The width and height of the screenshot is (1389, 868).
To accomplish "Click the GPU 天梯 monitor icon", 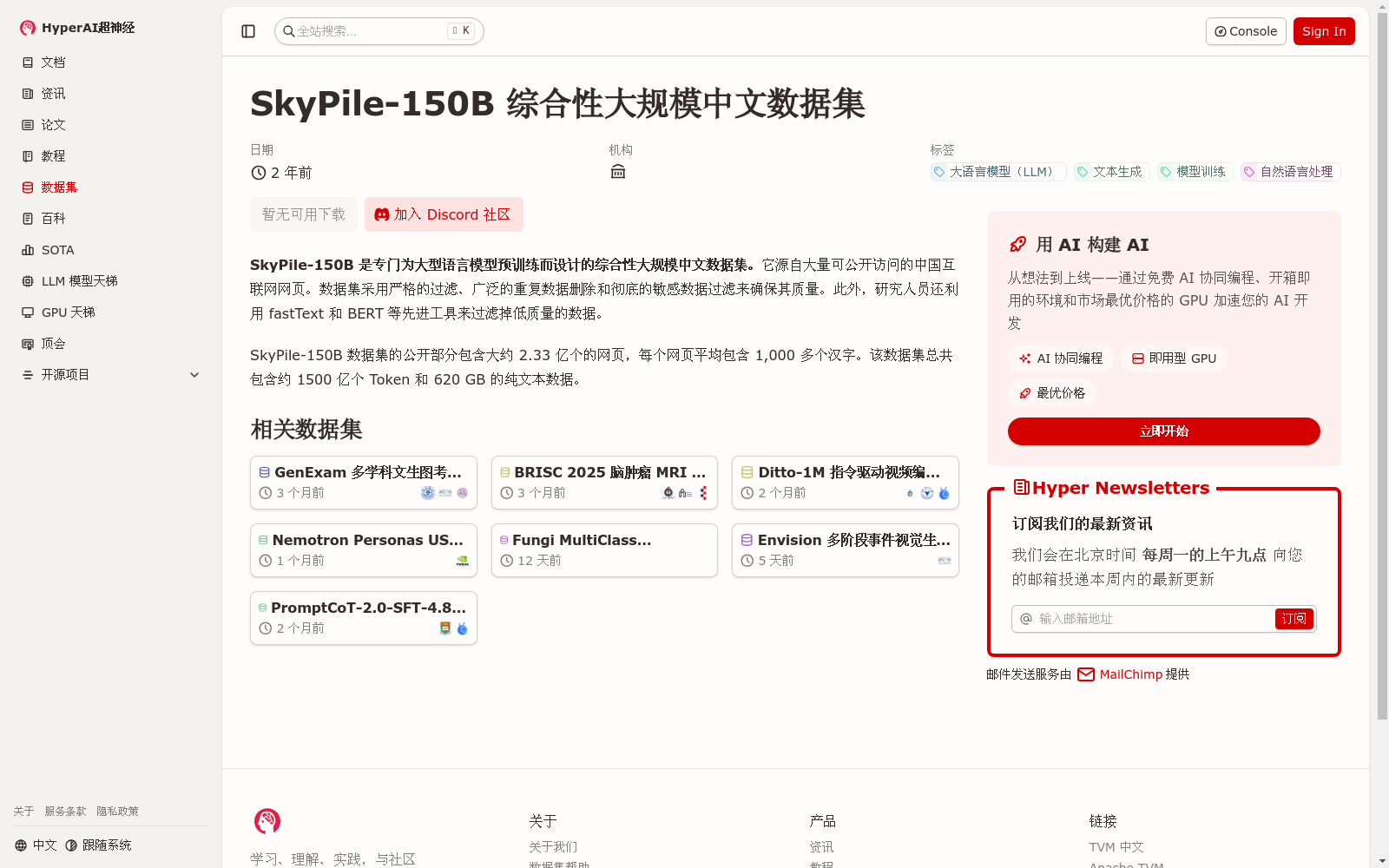I will [x=28, y=312].
